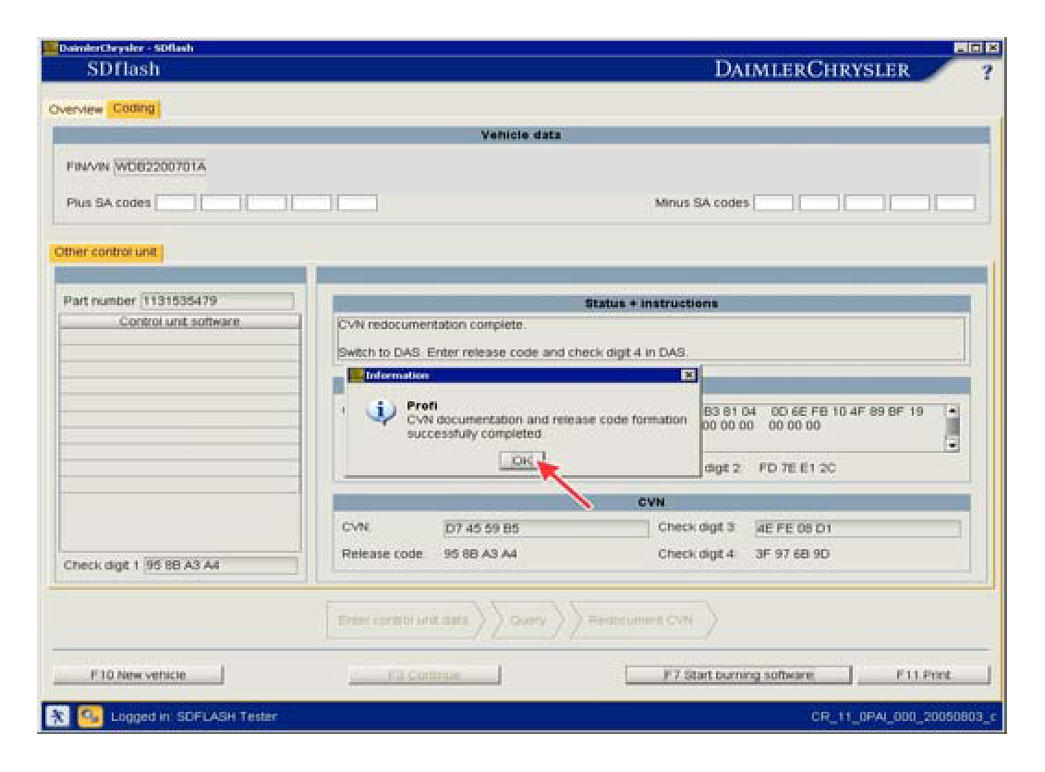
Task: Click the SDflash icon in main title bar
Action: coord(49,47)
